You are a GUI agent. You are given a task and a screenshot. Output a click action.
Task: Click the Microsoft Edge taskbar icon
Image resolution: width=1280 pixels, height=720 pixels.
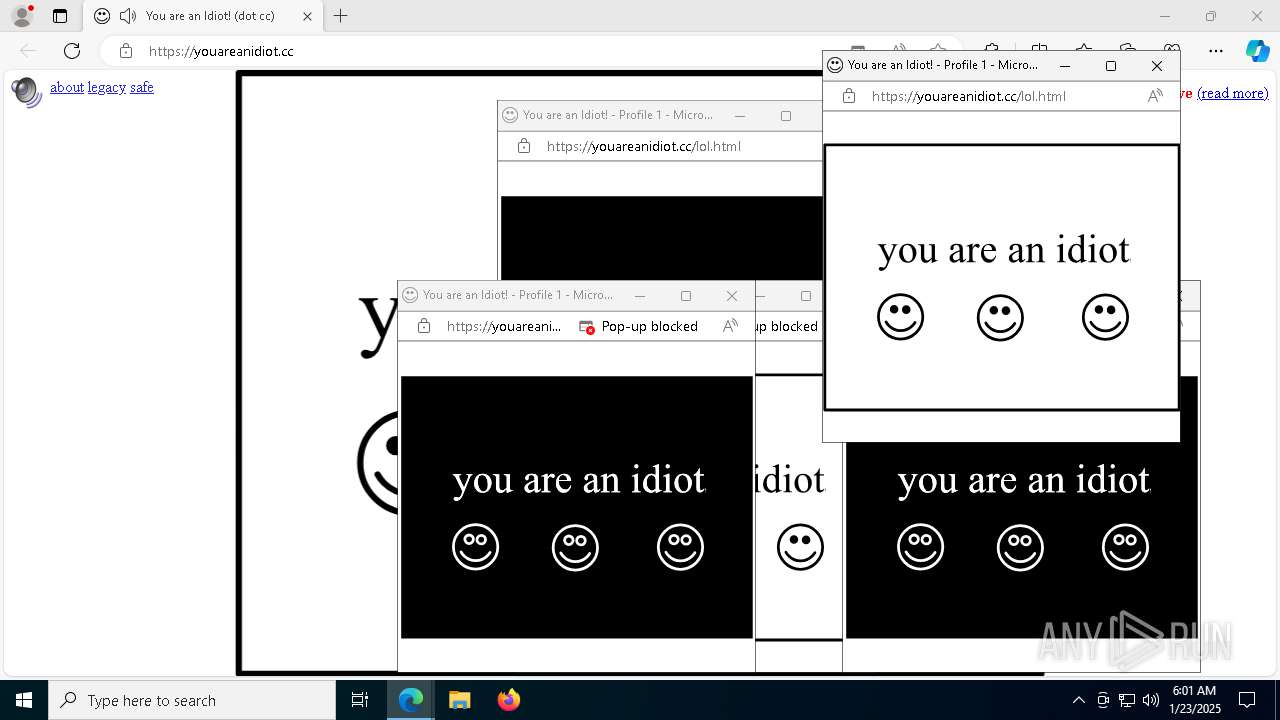411,700
